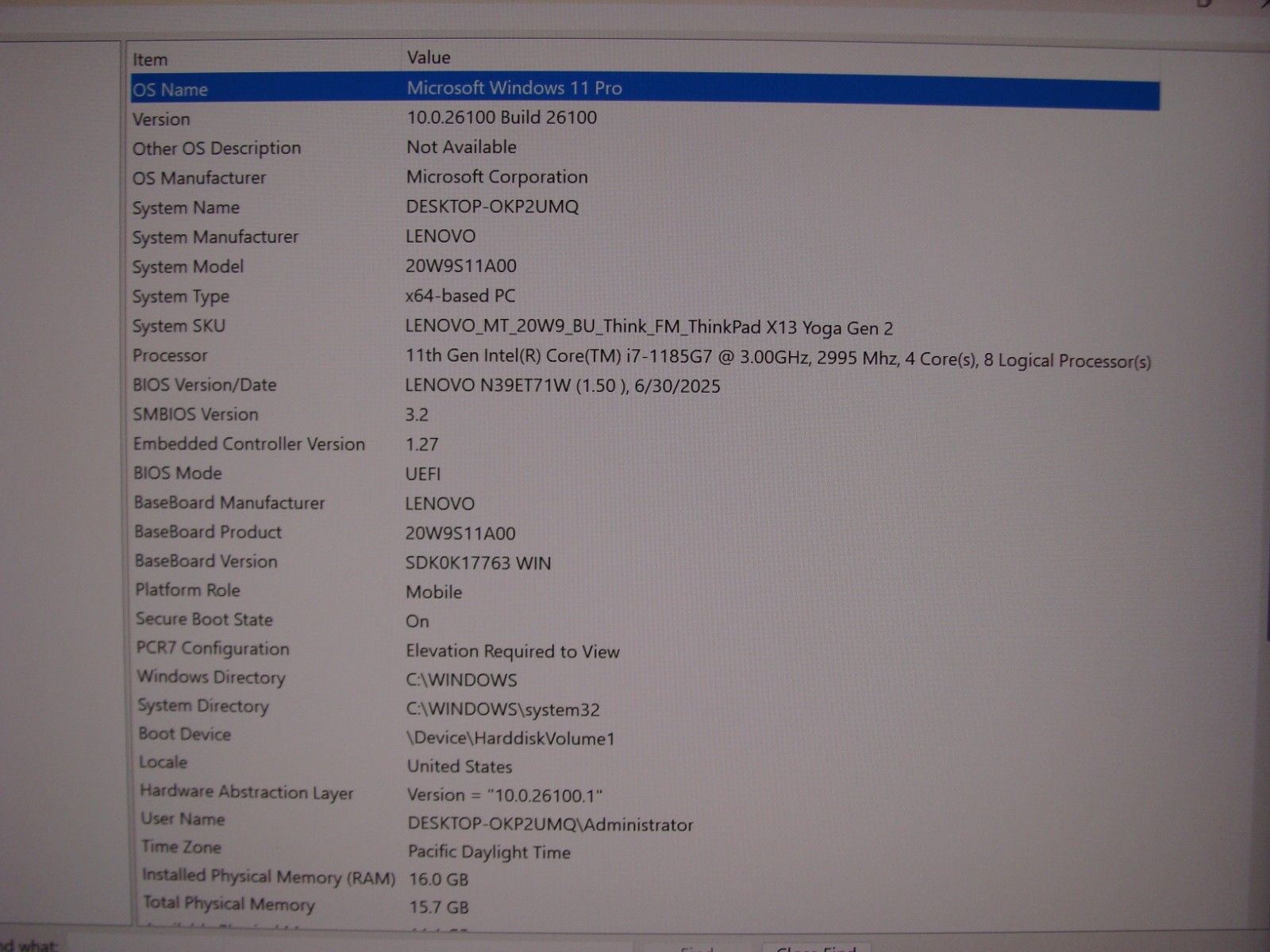Screen dimensions: 1270x952
Task: Click the 'x64-based PC' value
Action: click(x=460, y=296)
